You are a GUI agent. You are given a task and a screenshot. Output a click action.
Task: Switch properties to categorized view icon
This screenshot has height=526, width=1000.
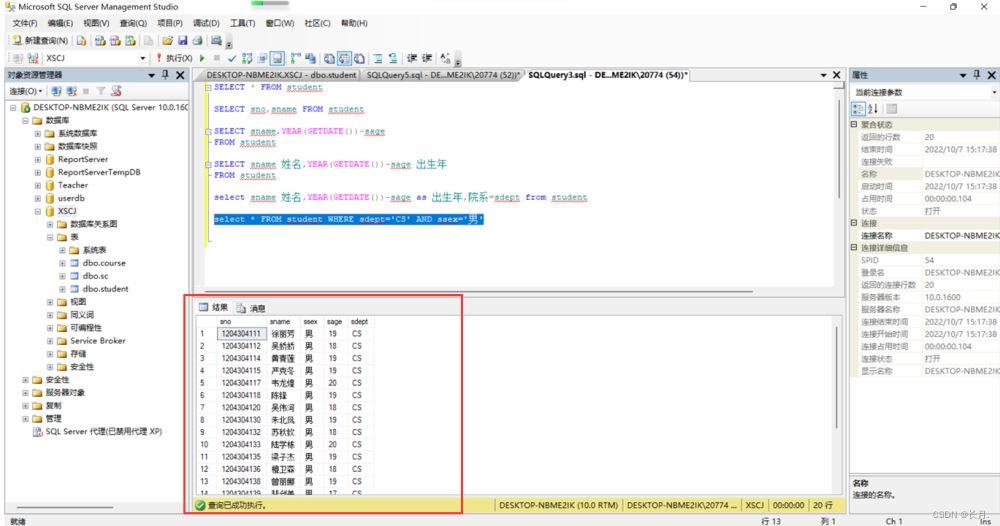858,108
